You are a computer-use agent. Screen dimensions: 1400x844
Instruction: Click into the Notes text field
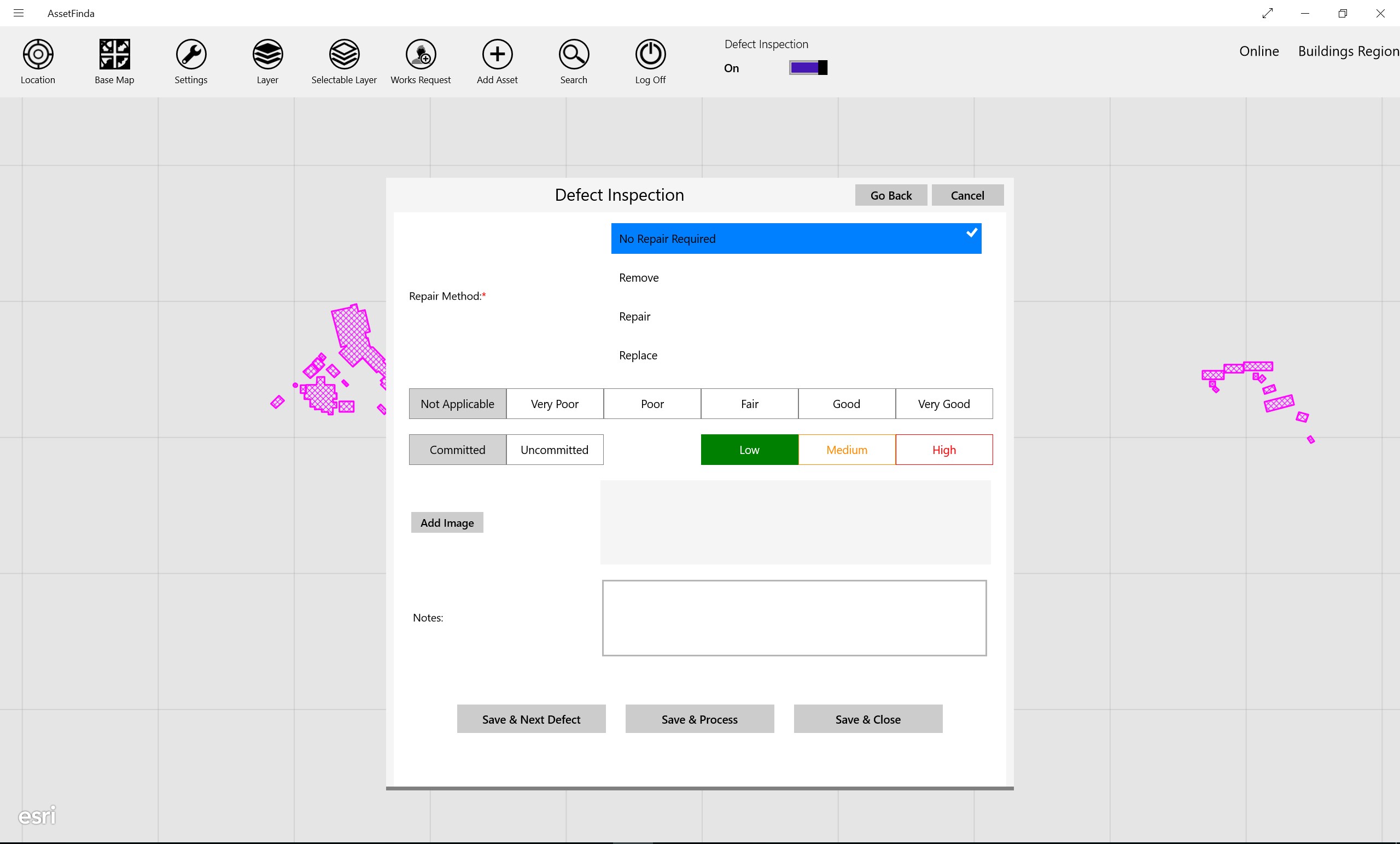(794, 618)
